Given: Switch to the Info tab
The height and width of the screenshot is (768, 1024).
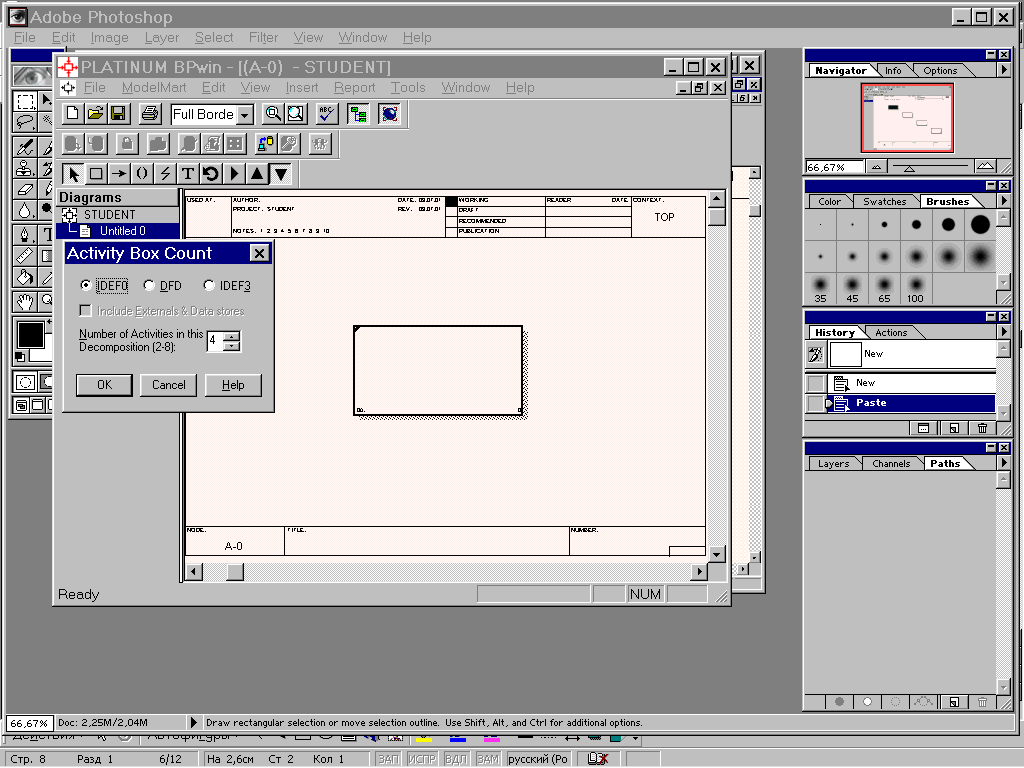Looking at the screenshot, I should [893, 71].
